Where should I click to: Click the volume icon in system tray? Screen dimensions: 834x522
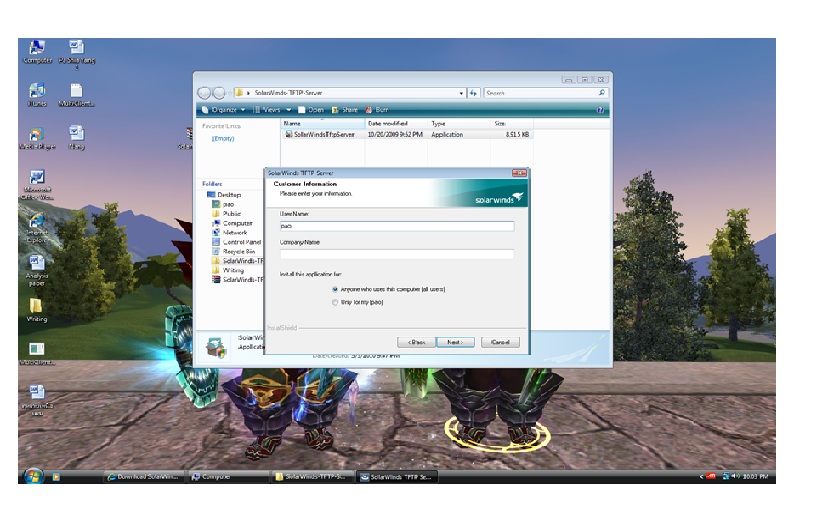point(736,476)
